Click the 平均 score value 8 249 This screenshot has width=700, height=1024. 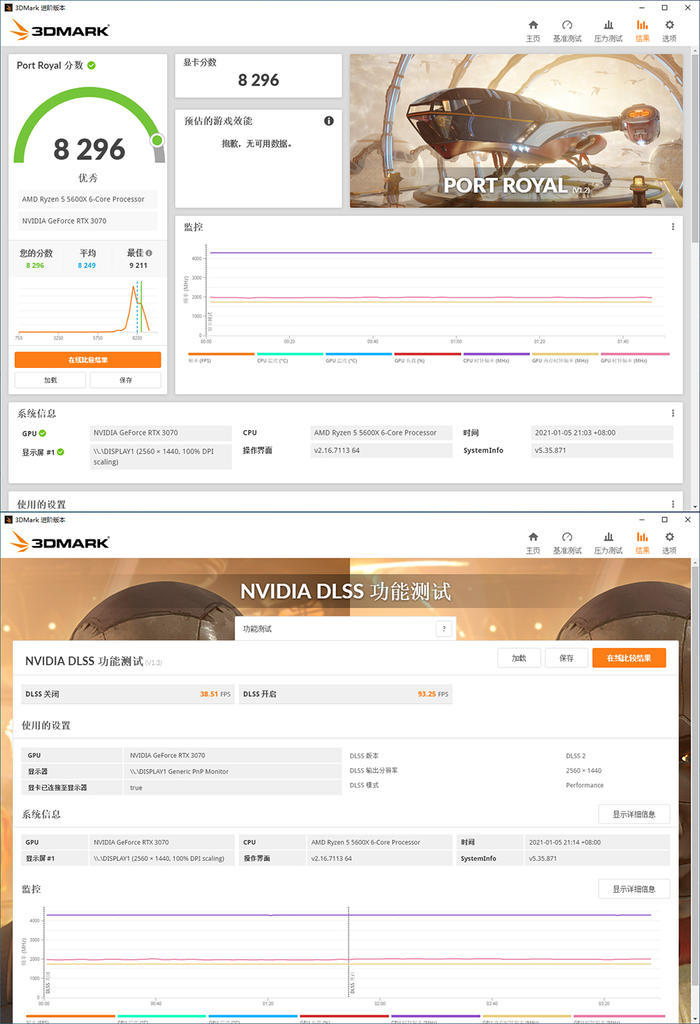click(87, 265)
